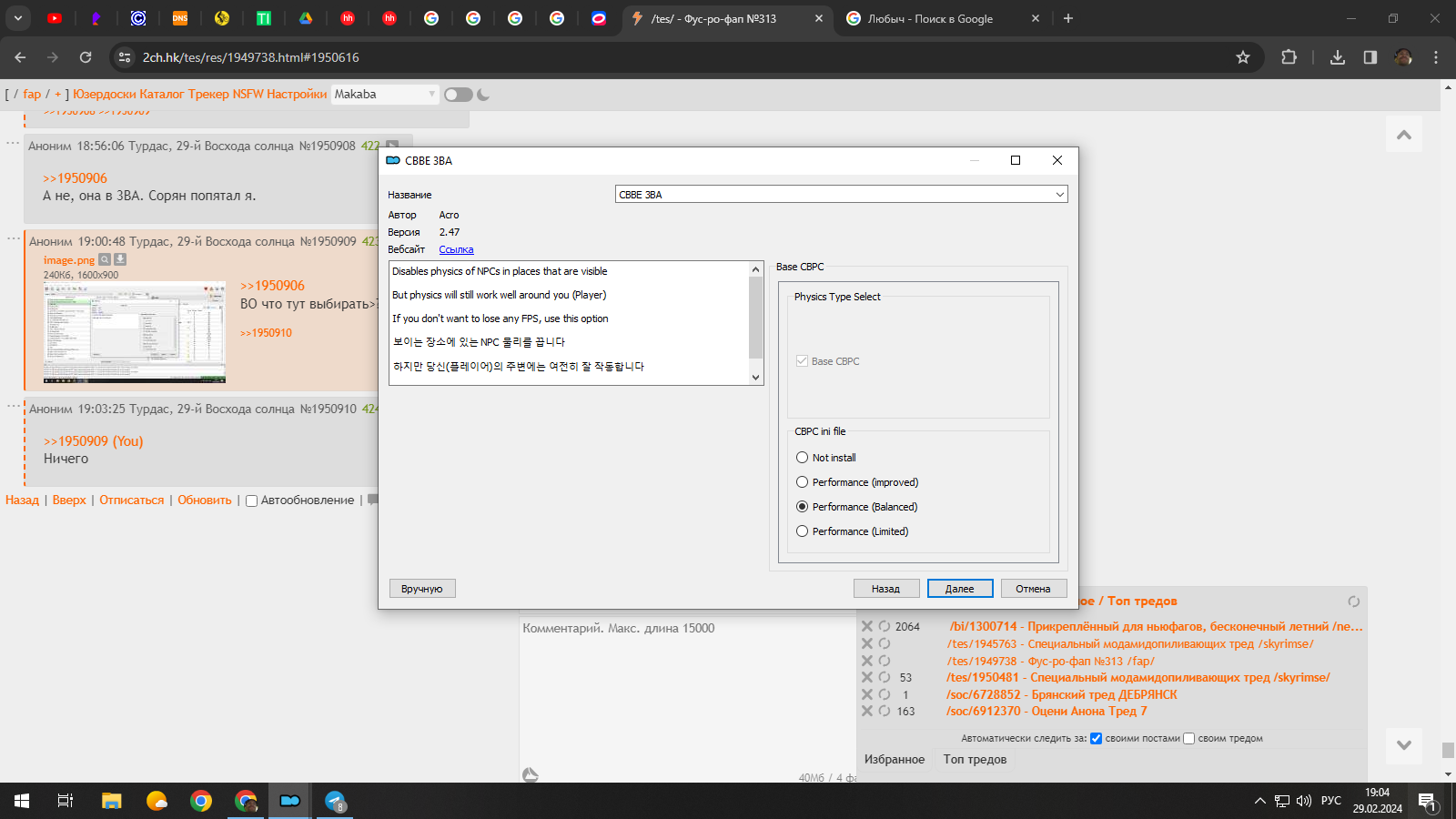The image size is (1456, 819).
Task: Open the browser extensions puzzle icon
Action: pyautogui.click(x=1289, y=57)
